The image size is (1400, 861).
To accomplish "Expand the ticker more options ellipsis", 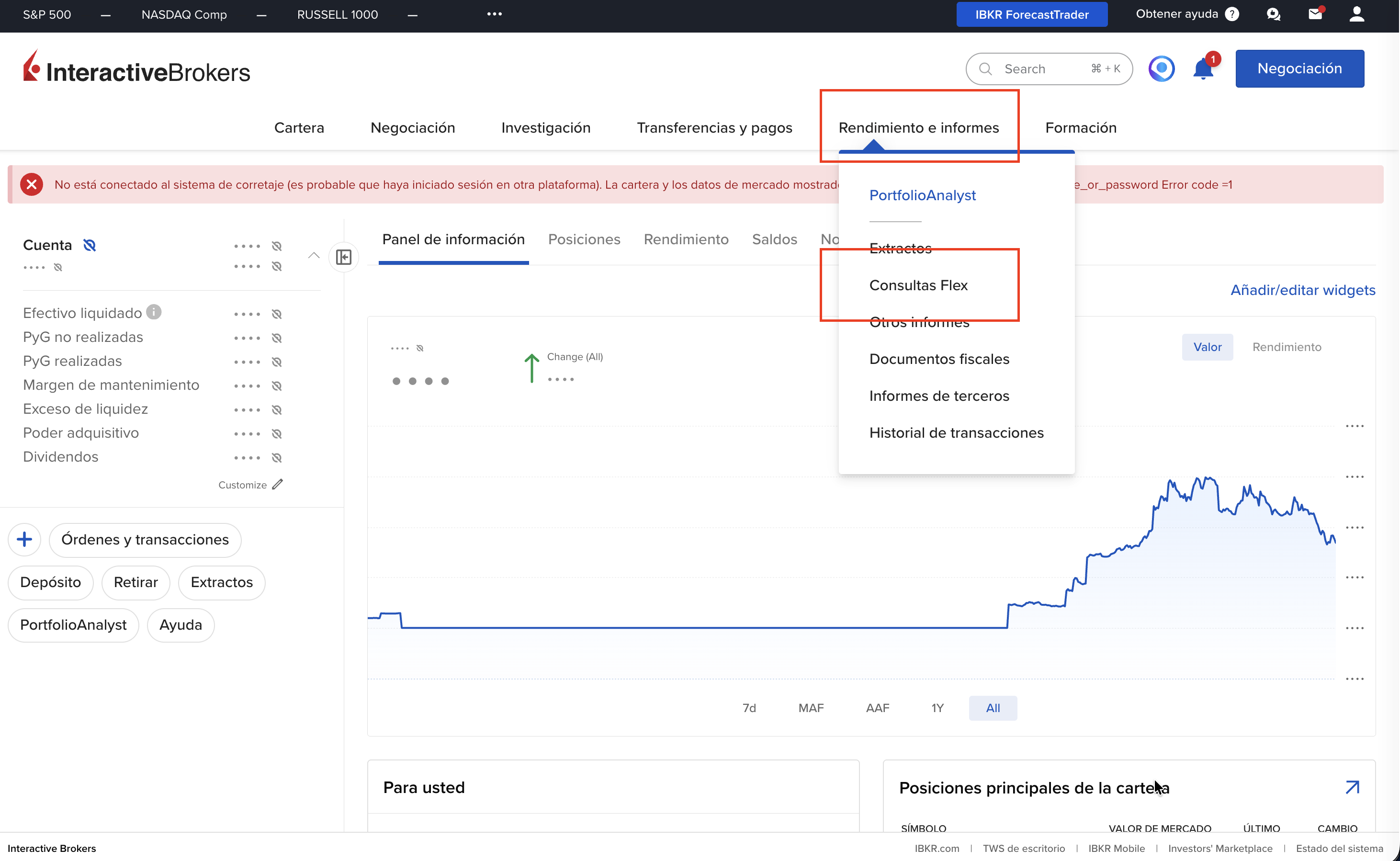I will click(494, 14).
